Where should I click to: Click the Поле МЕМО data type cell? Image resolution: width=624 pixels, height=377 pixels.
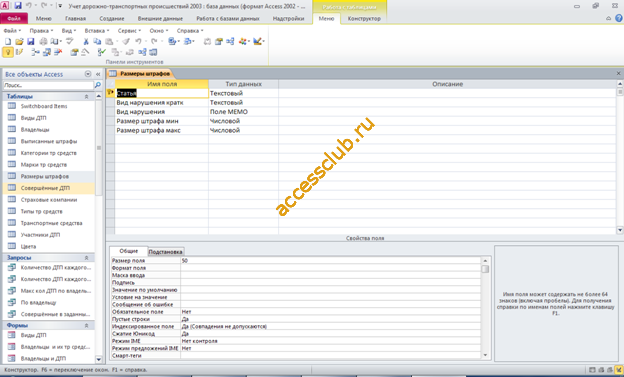pos(243,111)
